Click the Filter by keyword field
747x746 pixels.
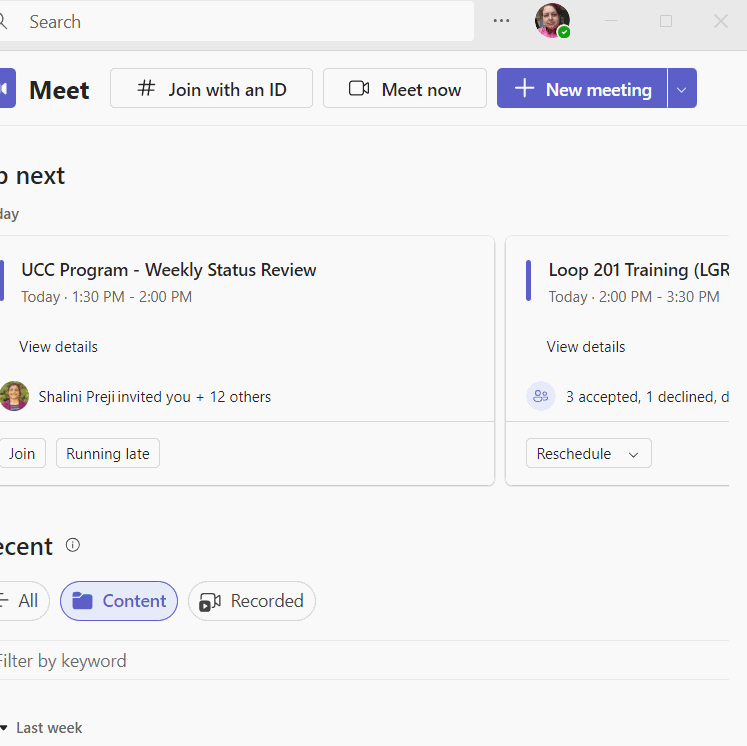200,661
